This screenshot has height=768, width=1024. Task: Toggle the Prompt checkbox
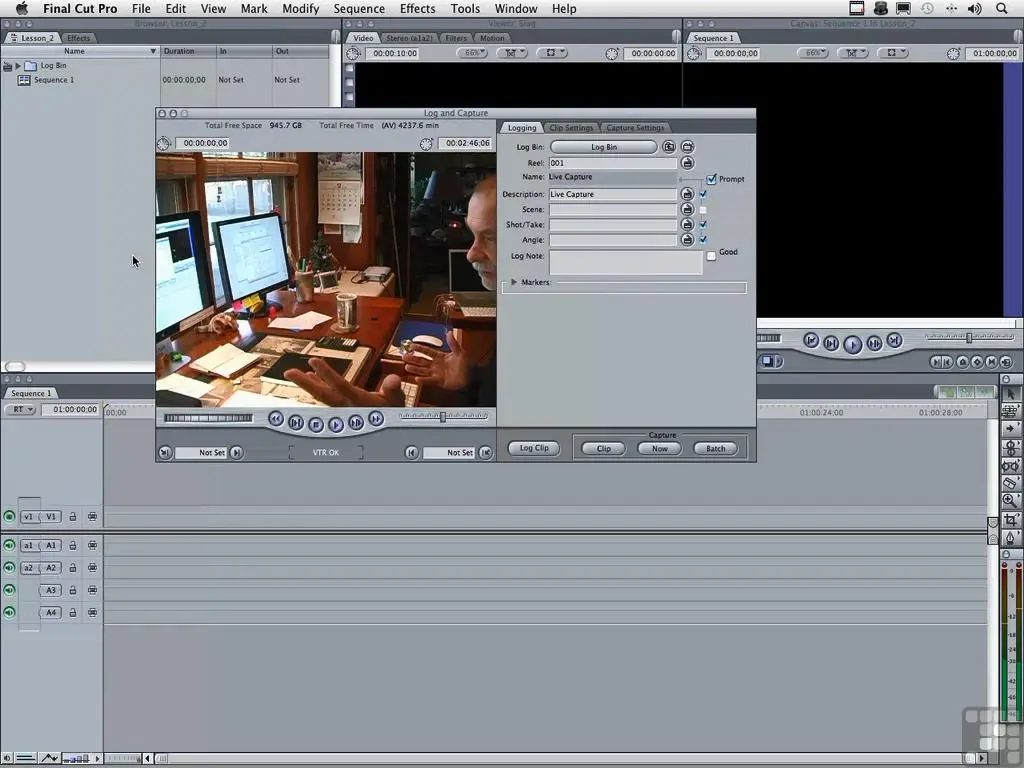(x=711, y=179)
